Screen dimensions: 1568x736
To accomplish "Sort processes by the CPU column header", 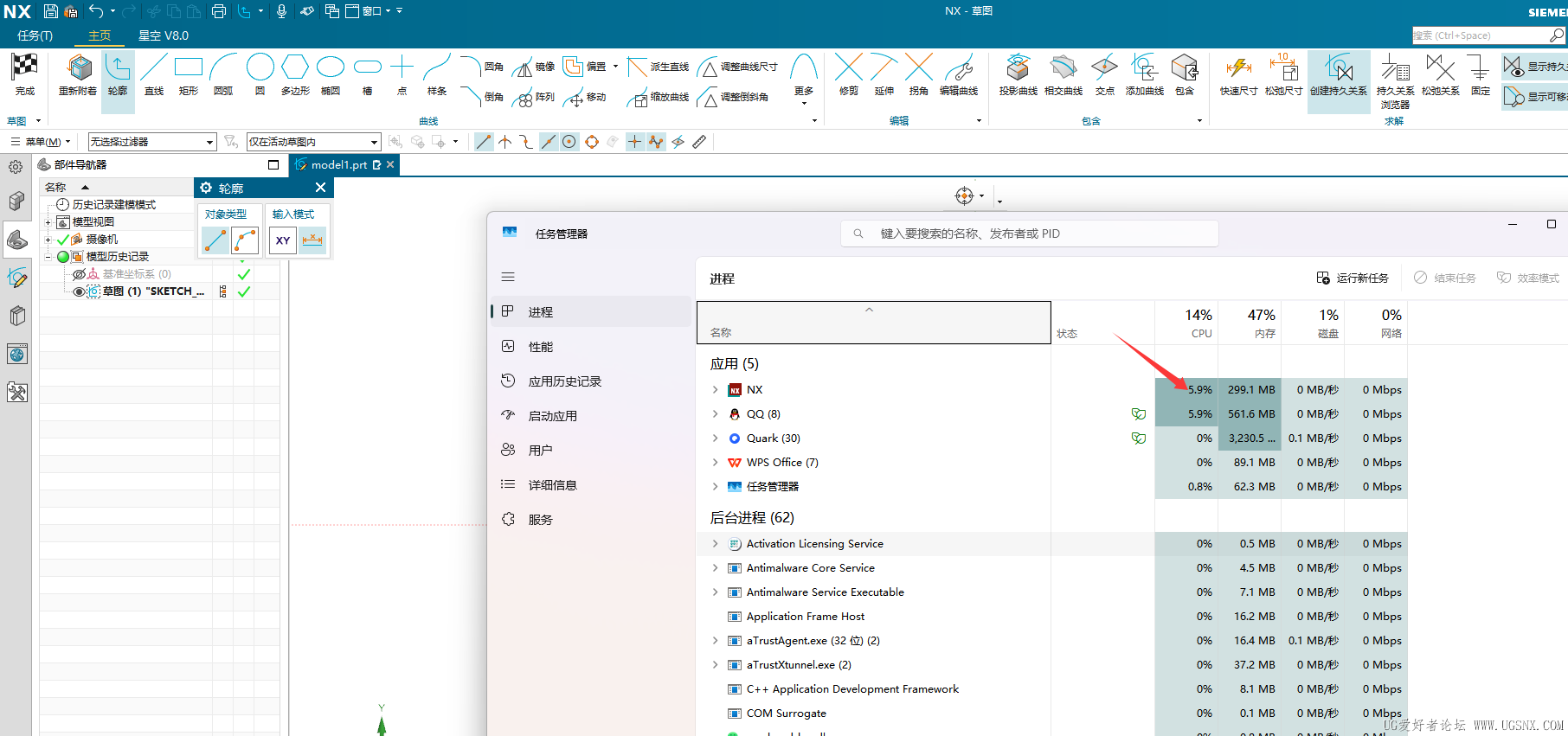I will coord(1186,323).
